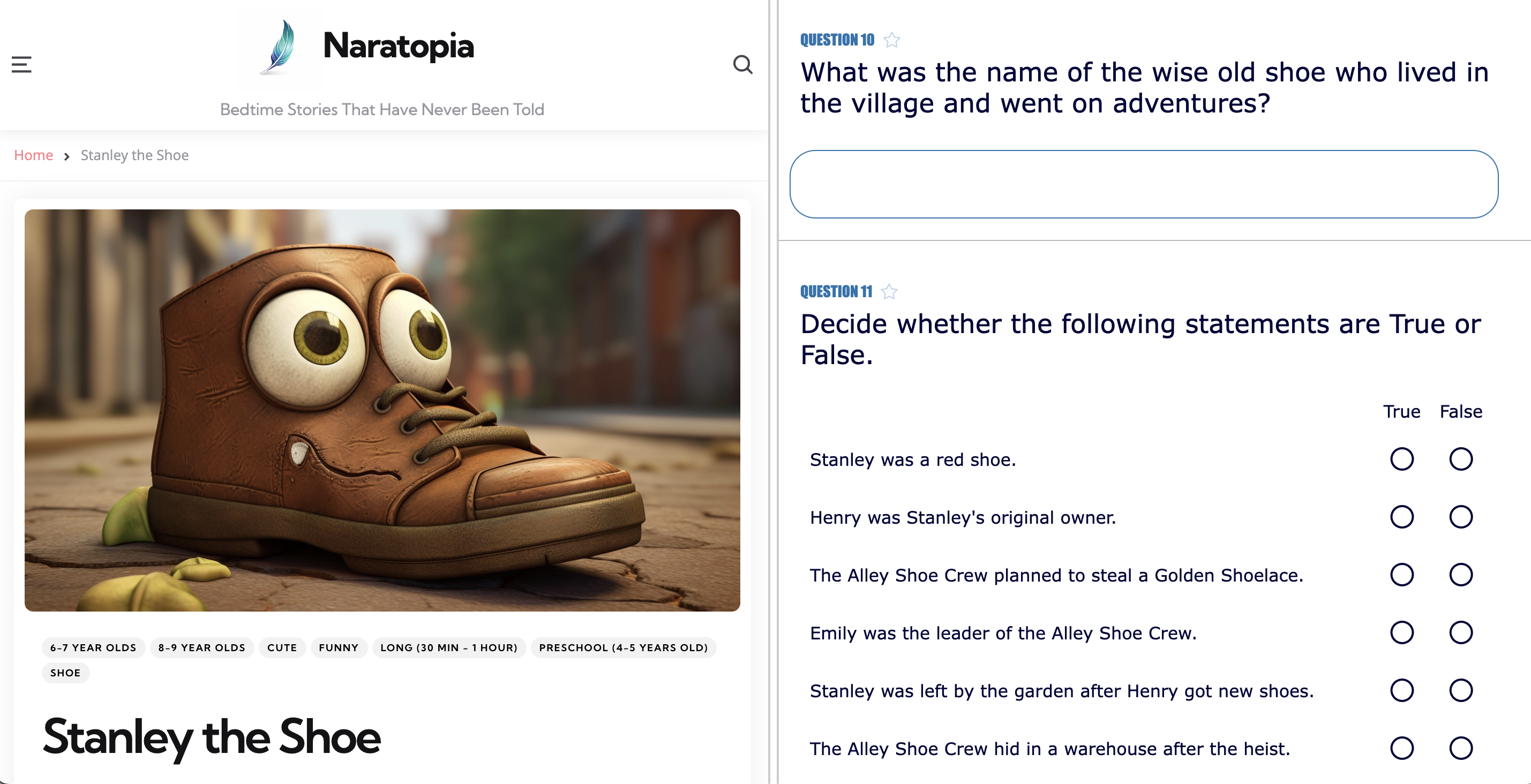Open the CUTE tag
This screenshot has height=784, width=1531.
tap(282, 648)
